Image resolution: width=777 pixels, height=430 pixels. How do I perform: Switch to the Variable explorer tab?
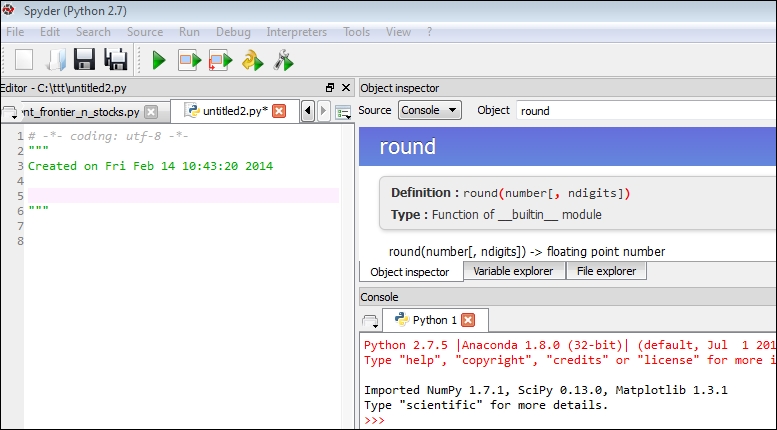(x=513, y=271)
